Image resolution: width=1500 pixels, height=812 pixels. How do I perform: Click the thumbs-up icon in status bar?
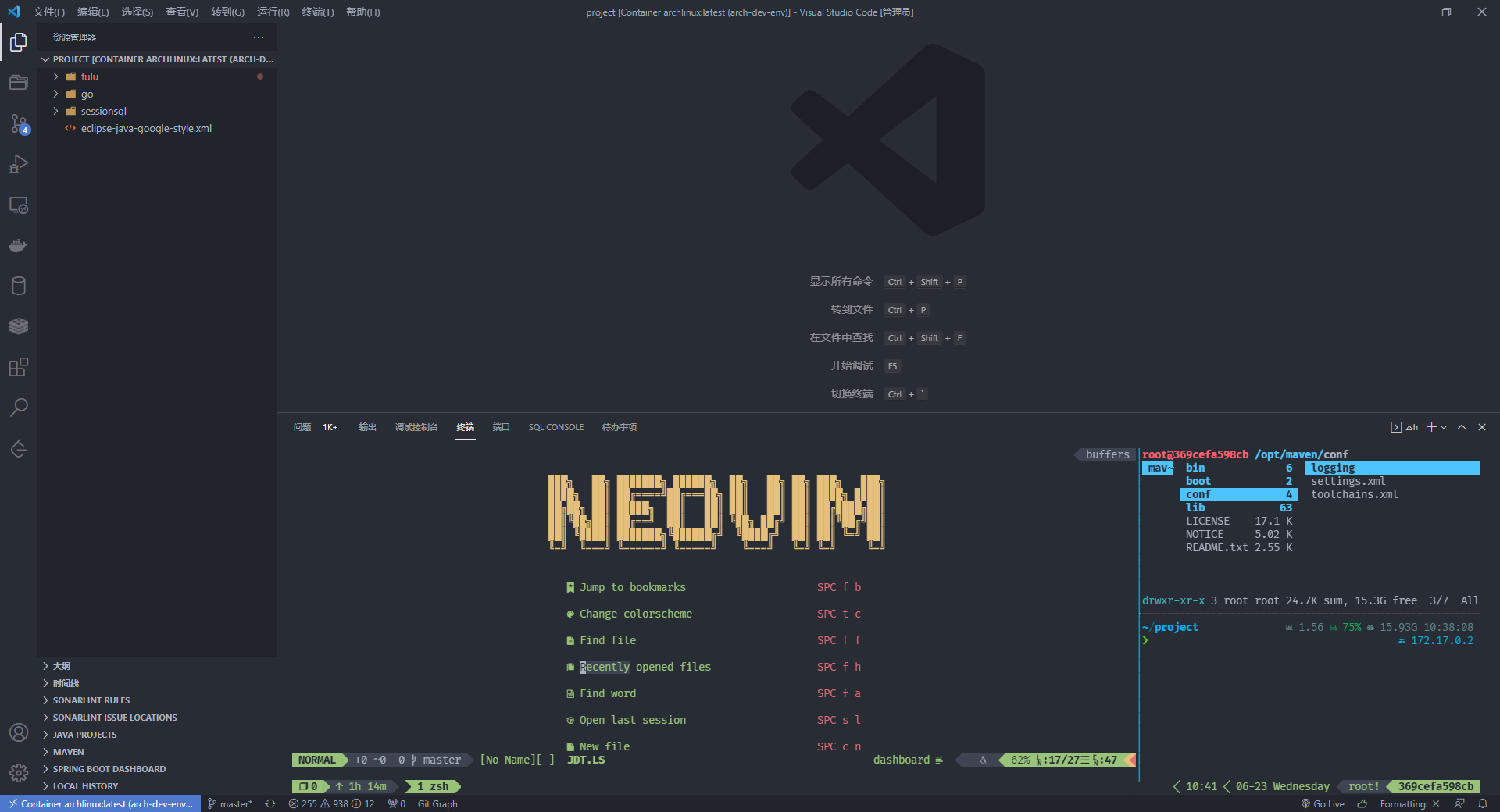click(x=1362, y=803)
